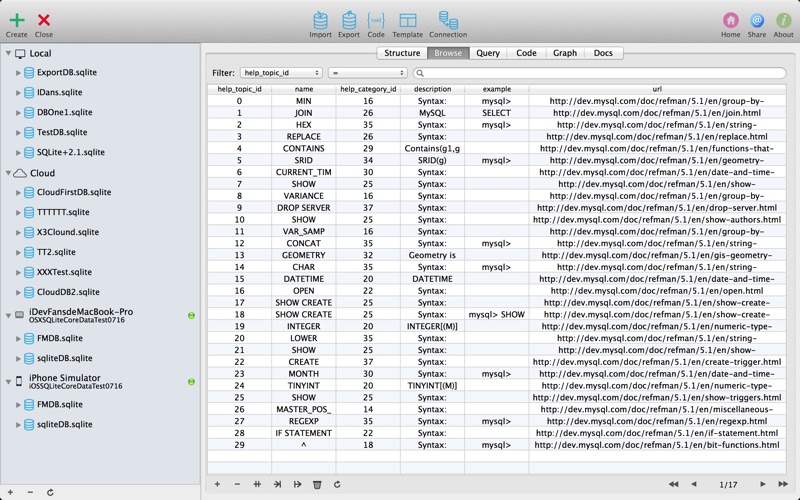Expand the TestDB.sqlite database
800x500 pixels.
18,133
